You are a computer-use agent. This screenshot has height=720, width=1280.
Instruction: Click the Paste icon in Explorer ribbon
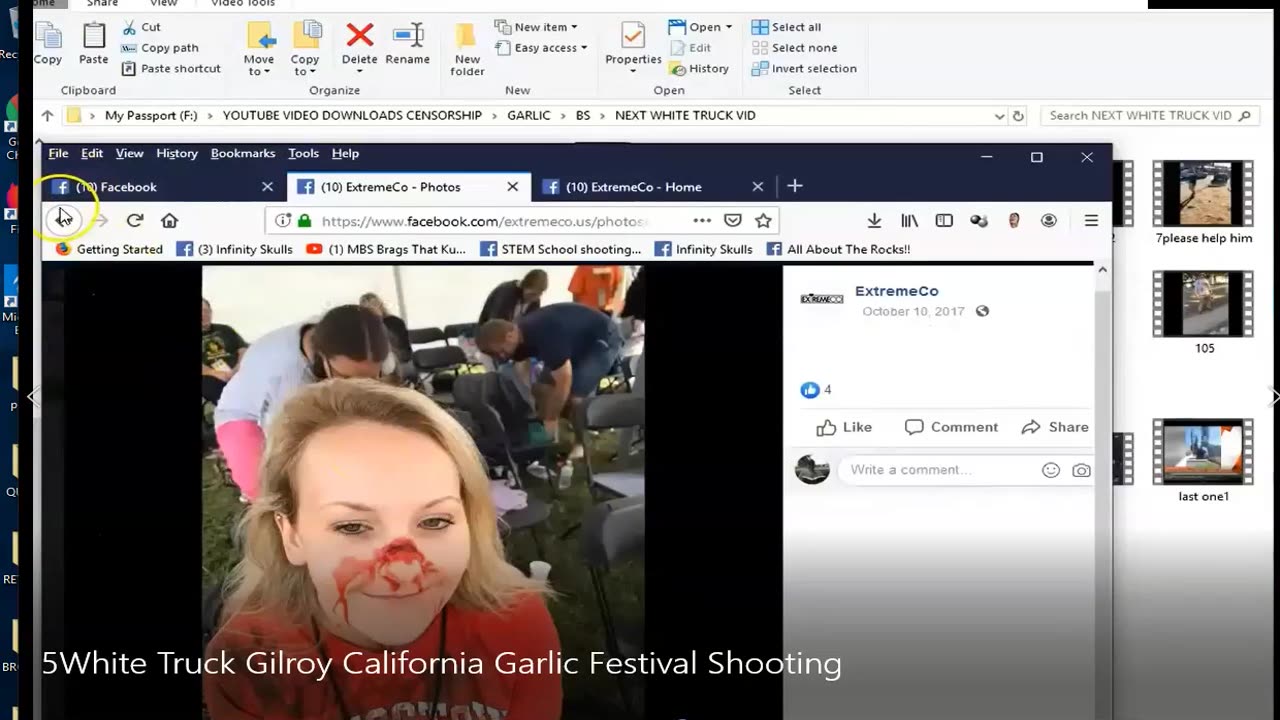tap(94, 45)
